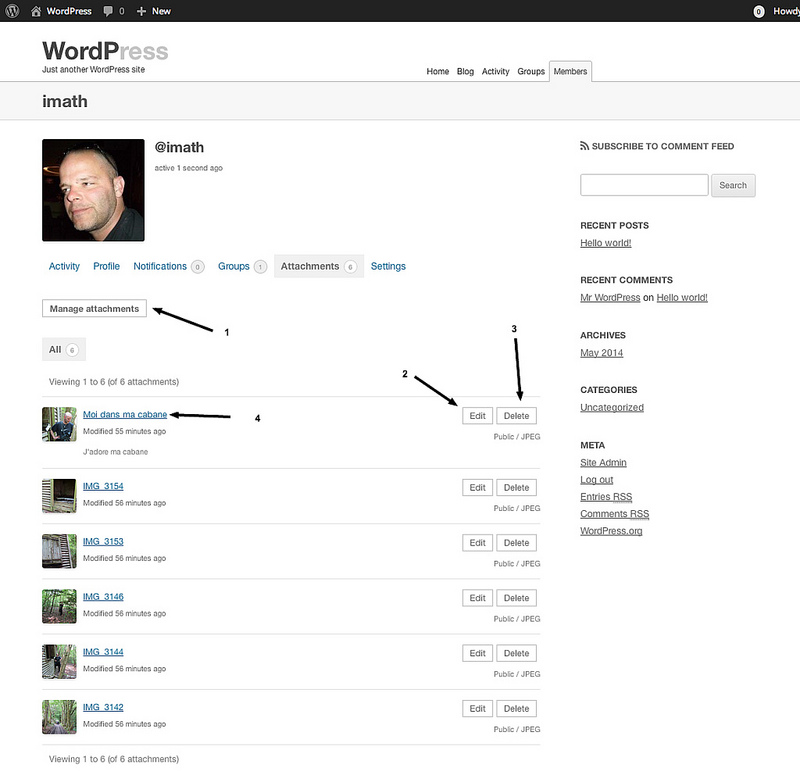Click the IMG_3146 attachment thumbnail

pos(59,605)
